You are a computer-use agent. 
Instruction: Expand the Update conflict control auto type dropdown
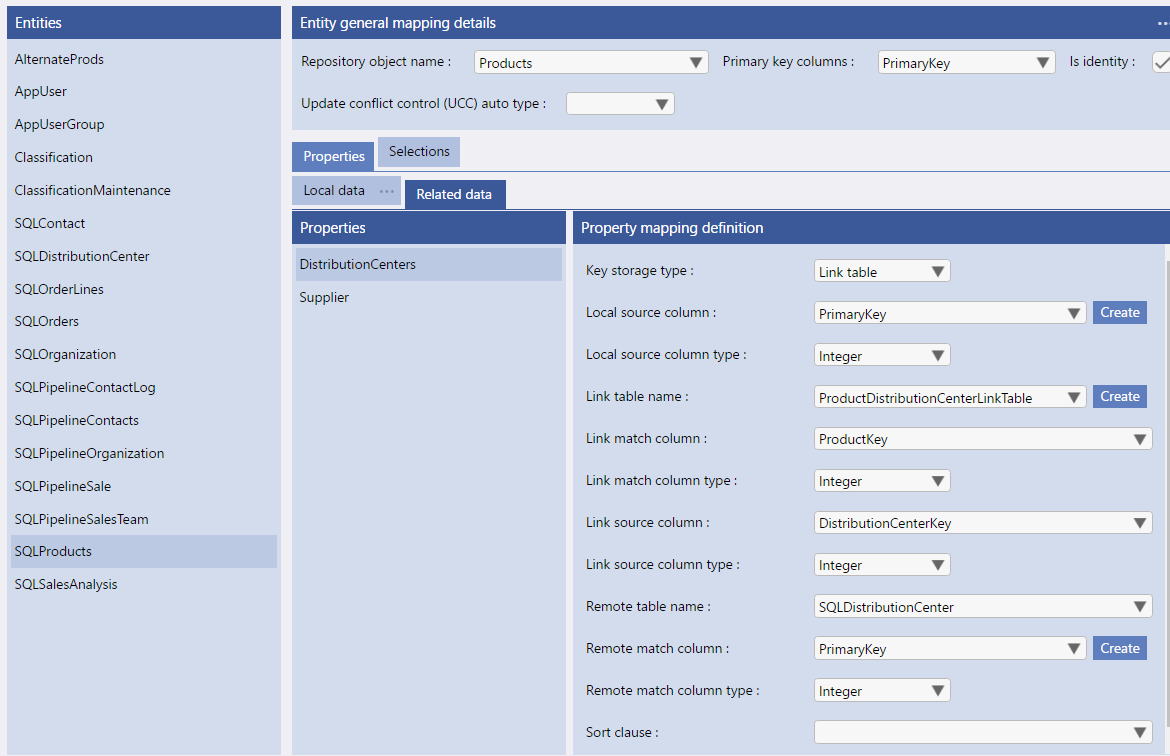coord(620,104)
